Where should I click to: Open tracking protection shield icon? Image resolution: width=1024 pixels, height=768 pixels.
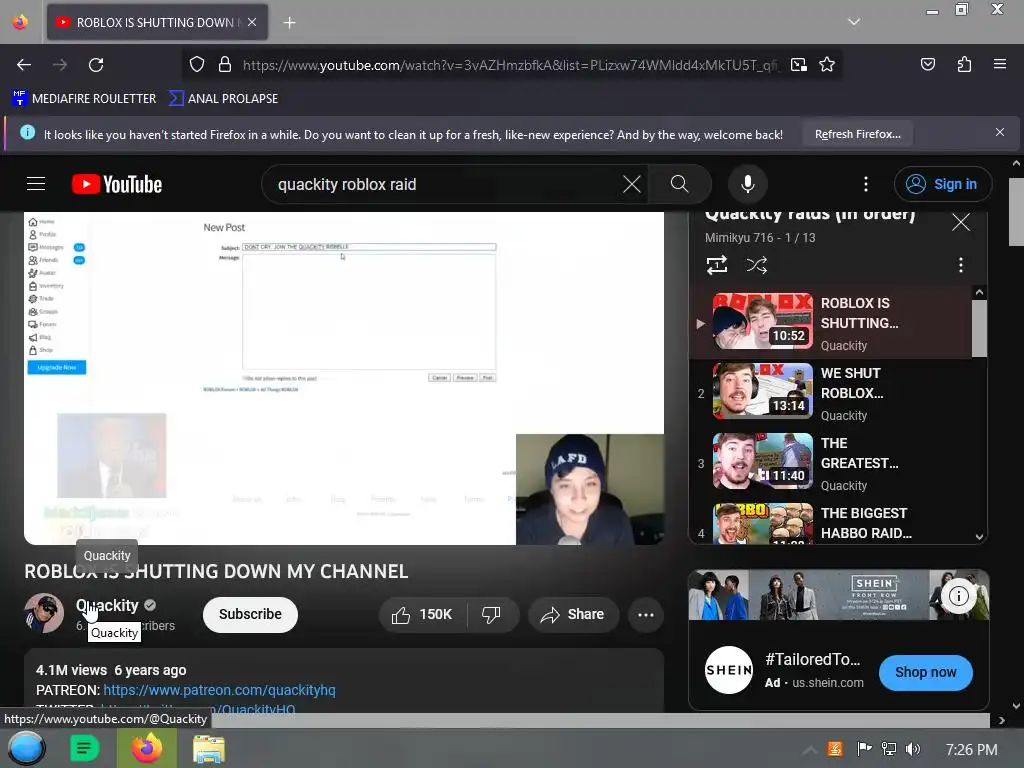tap(197, 65)
